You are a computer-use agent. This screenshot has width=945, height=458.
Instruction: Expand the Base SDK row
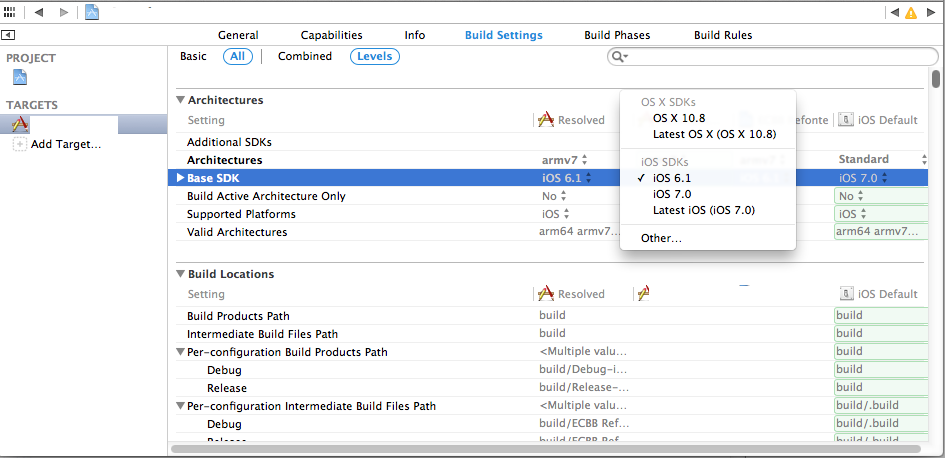(x=180, y=178)
